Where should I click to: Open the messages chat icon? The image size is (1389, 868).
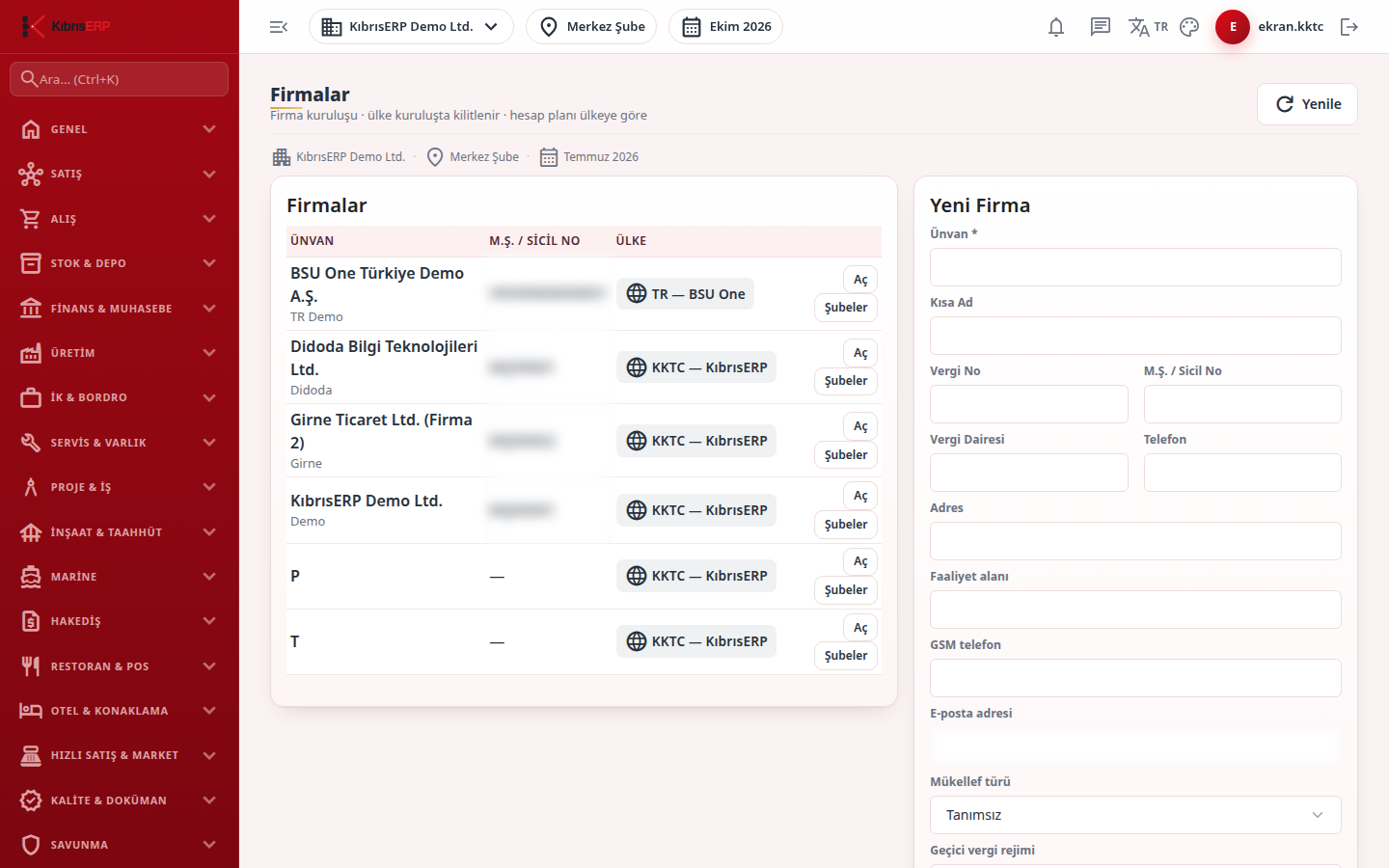tap(1101, 27)
